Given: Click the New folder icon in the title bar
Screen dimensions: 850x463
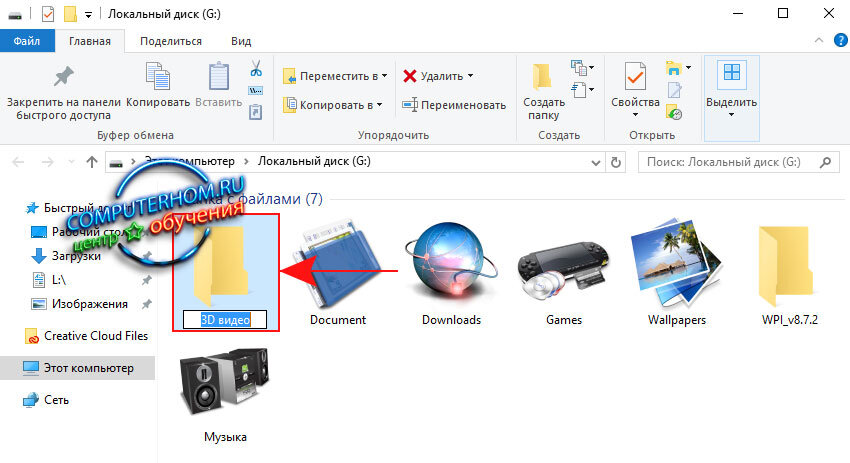Looking at the screenshot, I should tap(70, 14).
